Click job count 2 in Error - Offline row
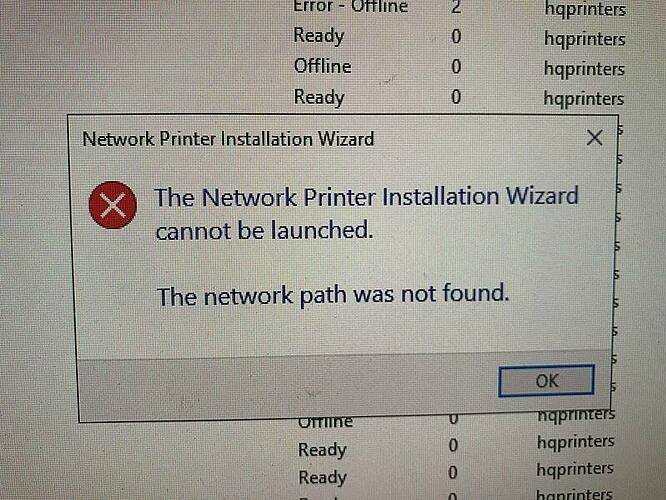Screen dimensions: 666x500 456,7
